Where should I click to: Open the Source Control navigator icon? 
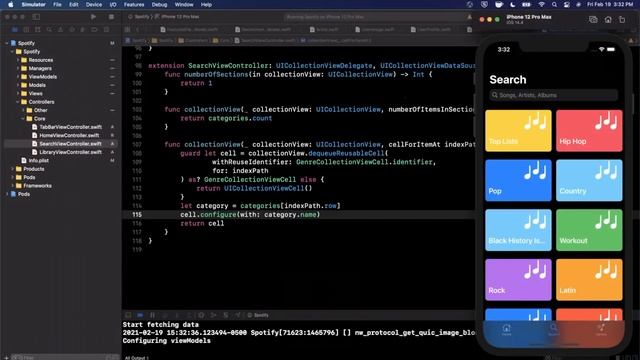click(x=26, y=30)
